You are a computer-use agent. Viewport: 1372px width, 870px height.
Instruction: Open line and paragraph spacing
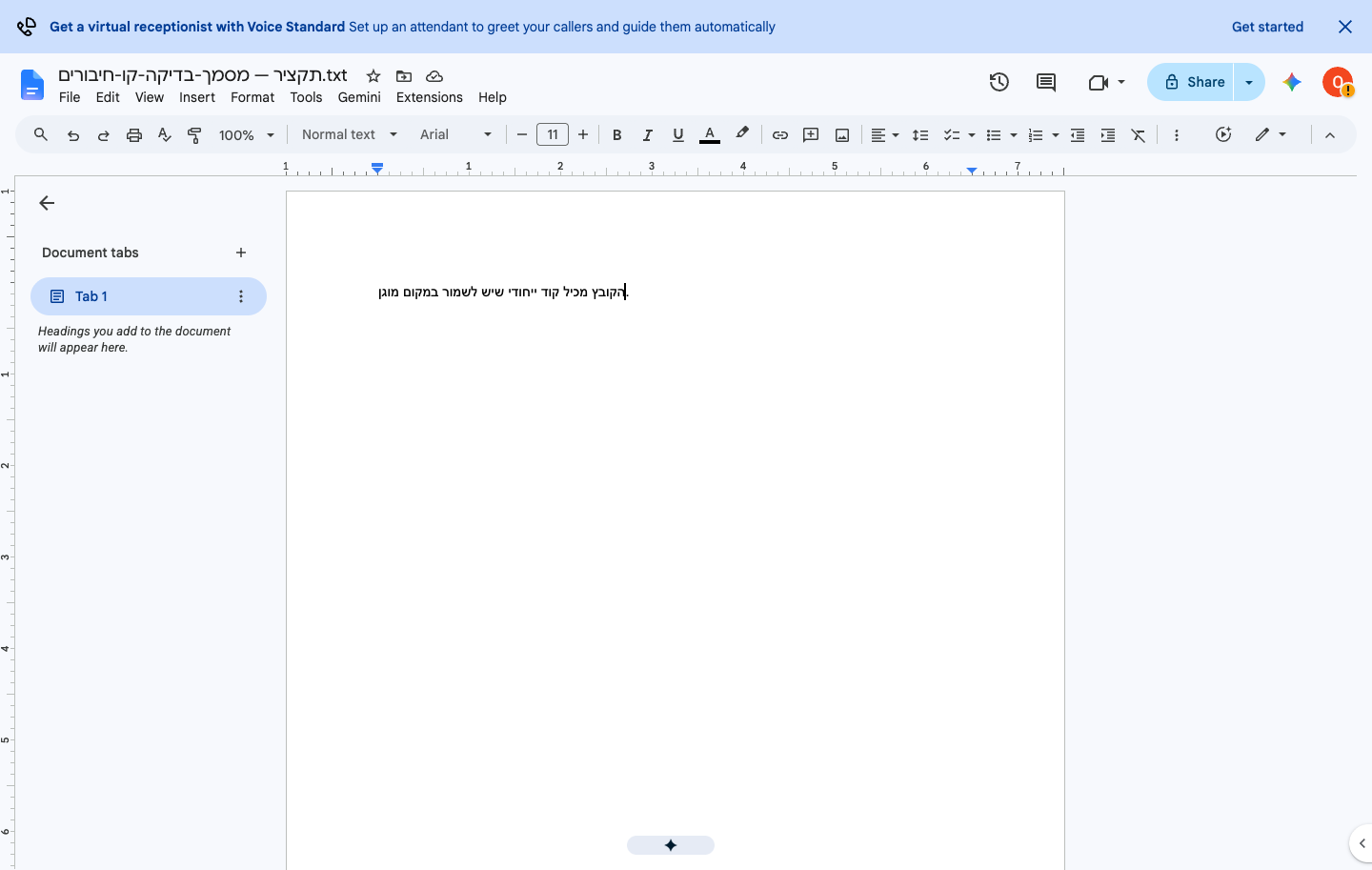point(920,135)
